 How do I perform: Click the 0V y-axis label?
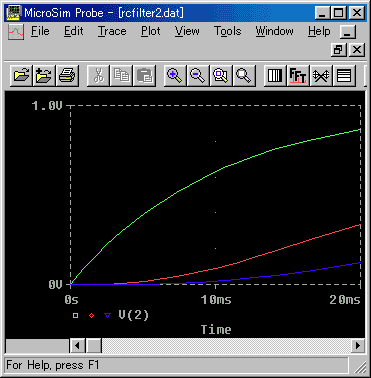coord(55,285)
